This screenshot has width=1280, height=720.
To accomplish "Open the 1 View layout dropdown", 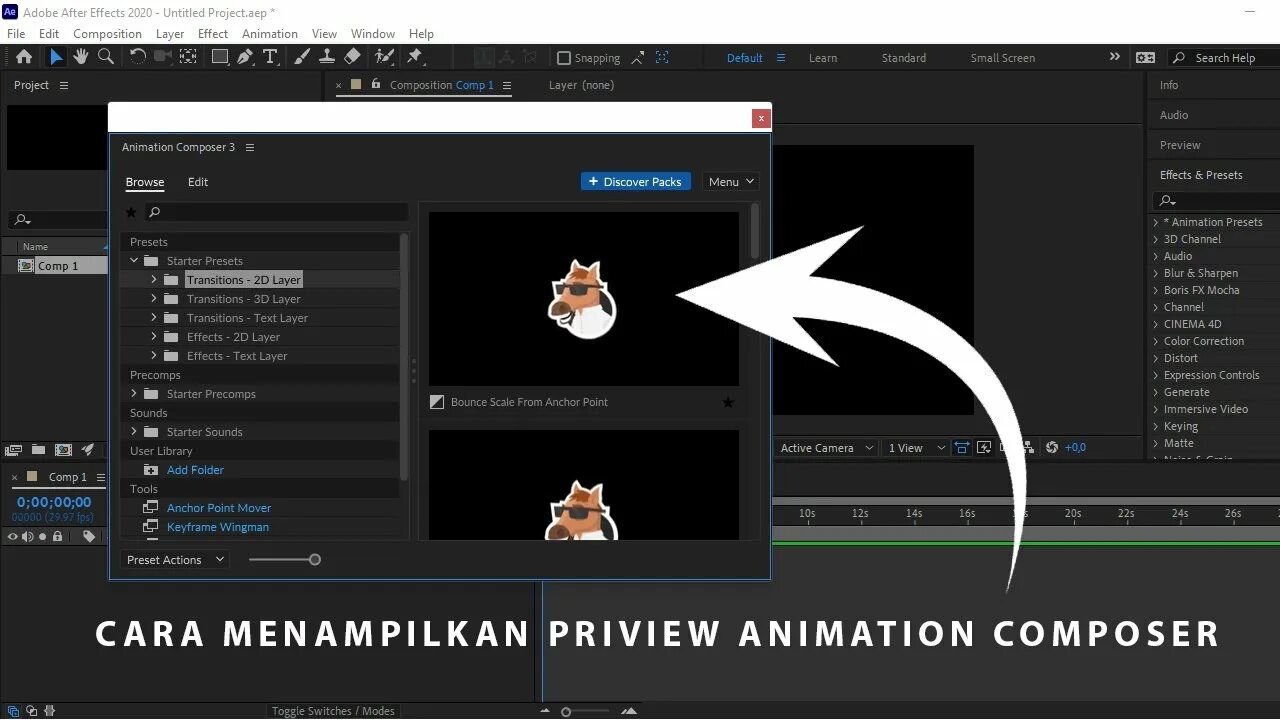I will click(x=916, y=448).
